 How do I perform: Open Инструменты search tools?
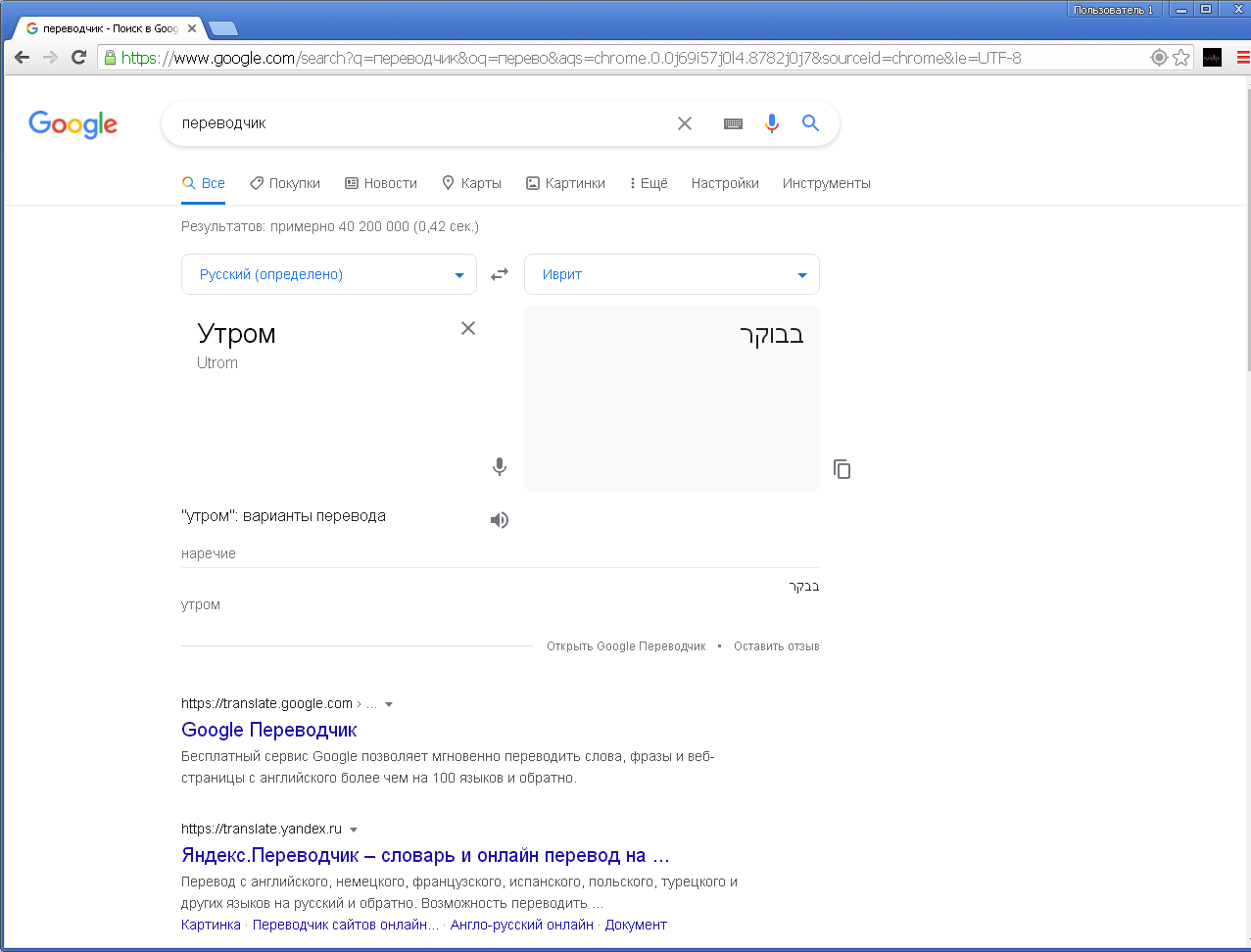827,183
